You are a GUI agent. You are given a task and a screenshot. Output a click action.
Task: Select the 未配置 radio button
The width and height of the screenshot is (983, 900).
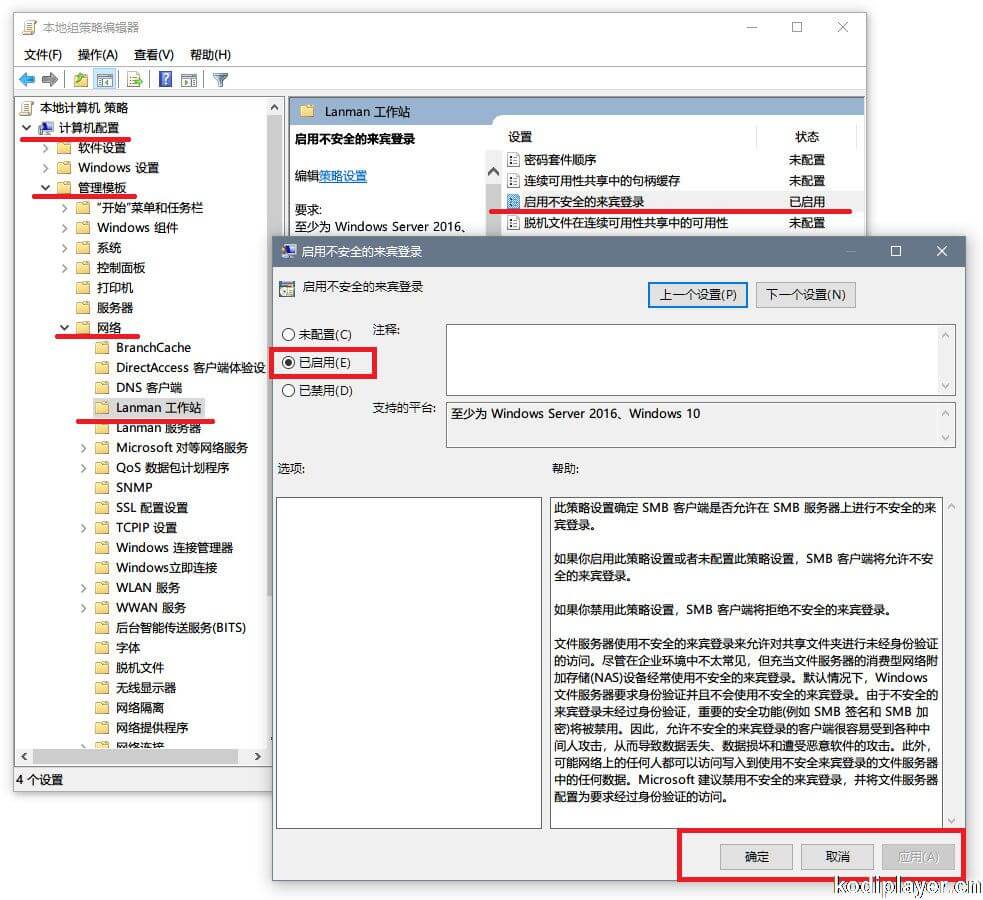click(289, 335)
